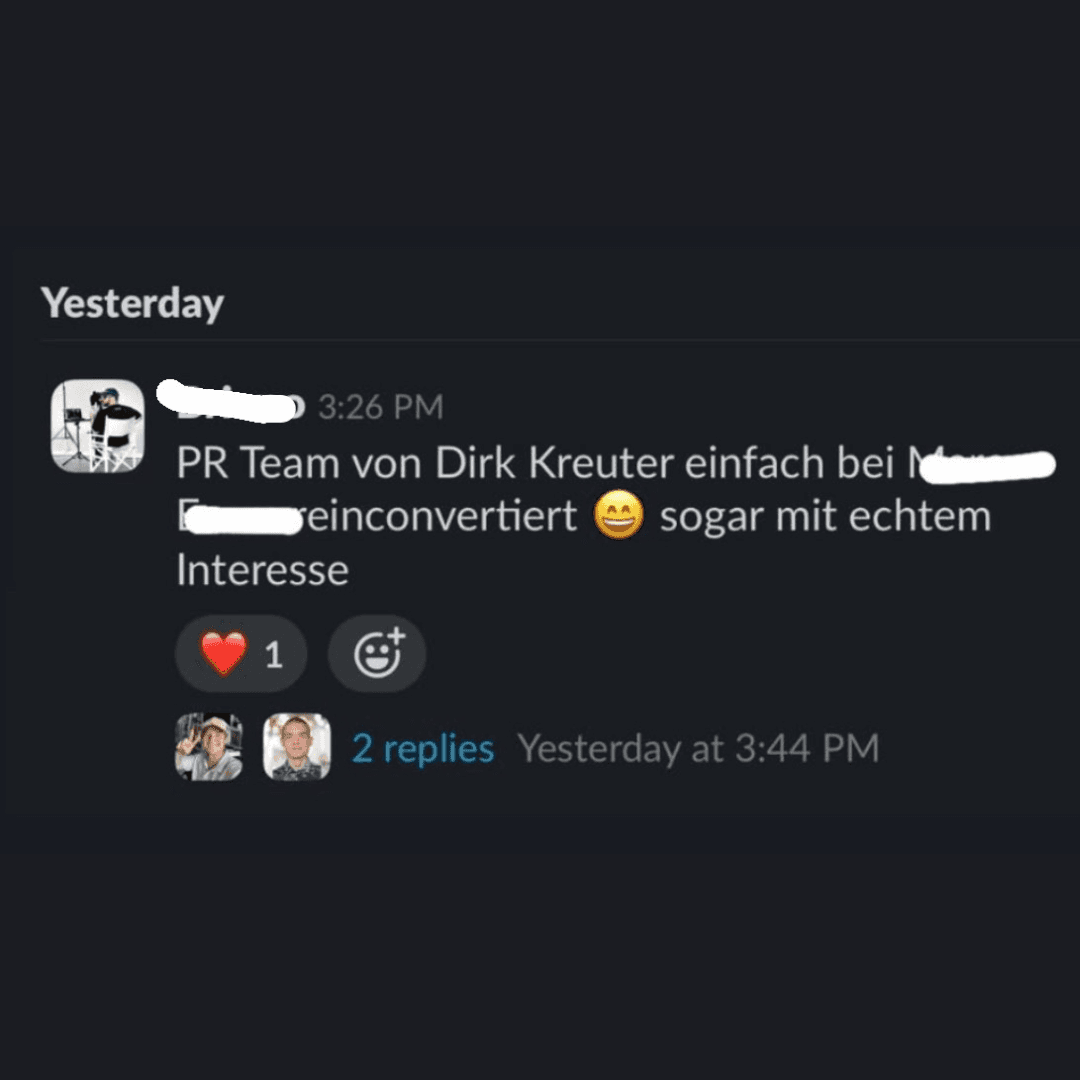The width and height of the screenshot is (1080, 1080).
Task: Open the message author's director-chair avatar
Action: click(x=97, y=426)
